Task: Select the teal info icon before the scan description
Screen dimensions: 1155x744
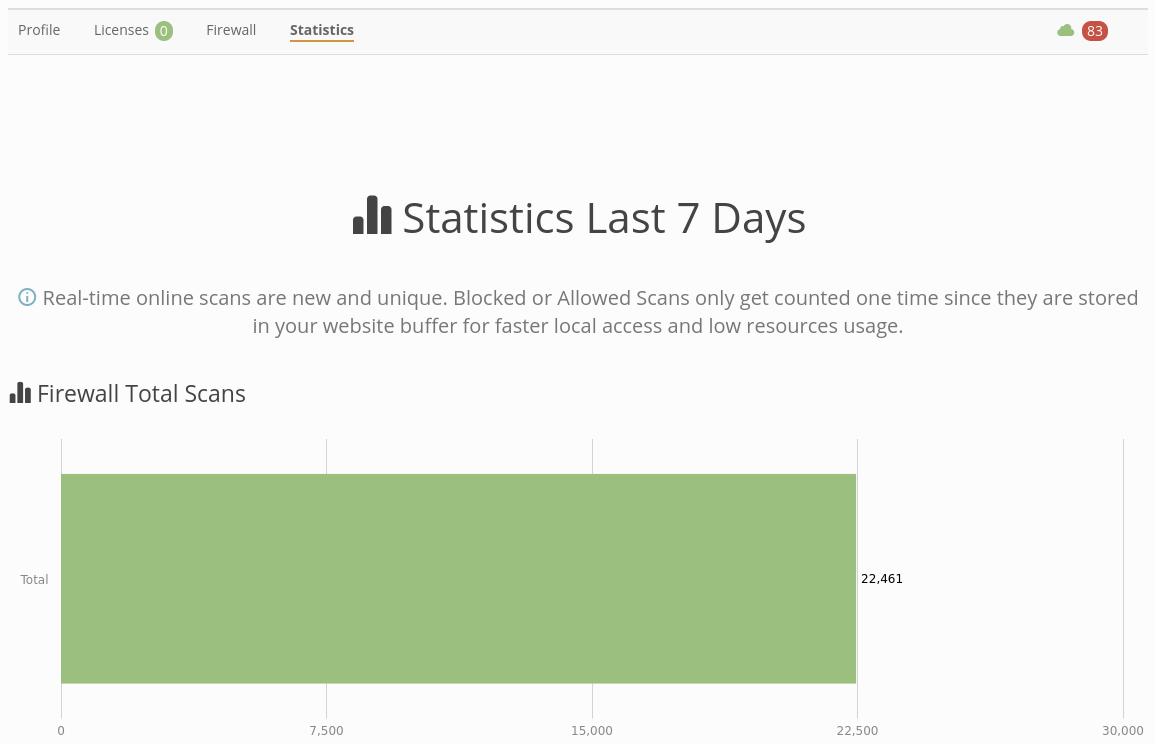Action: 27,297
